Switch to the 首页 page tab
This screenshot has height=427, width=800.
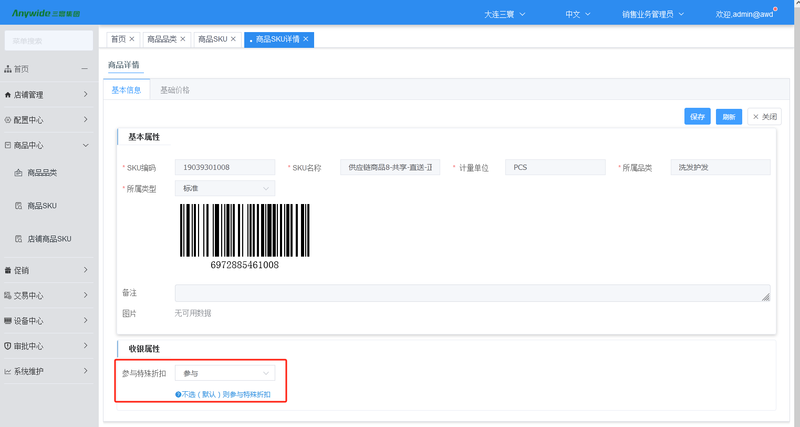118,39
